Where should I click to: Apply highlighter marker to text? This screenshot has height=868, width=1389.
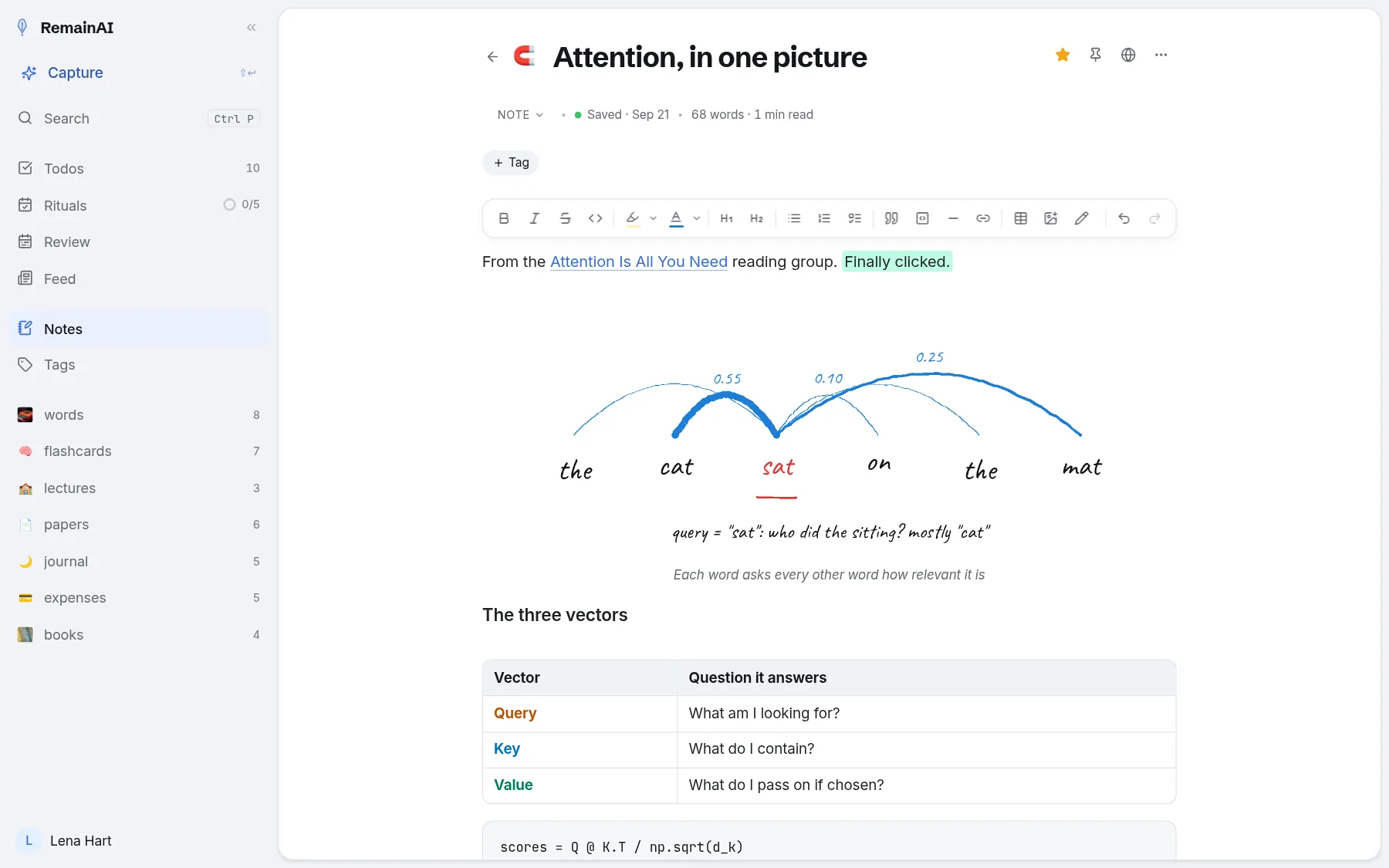coord(633,218)
